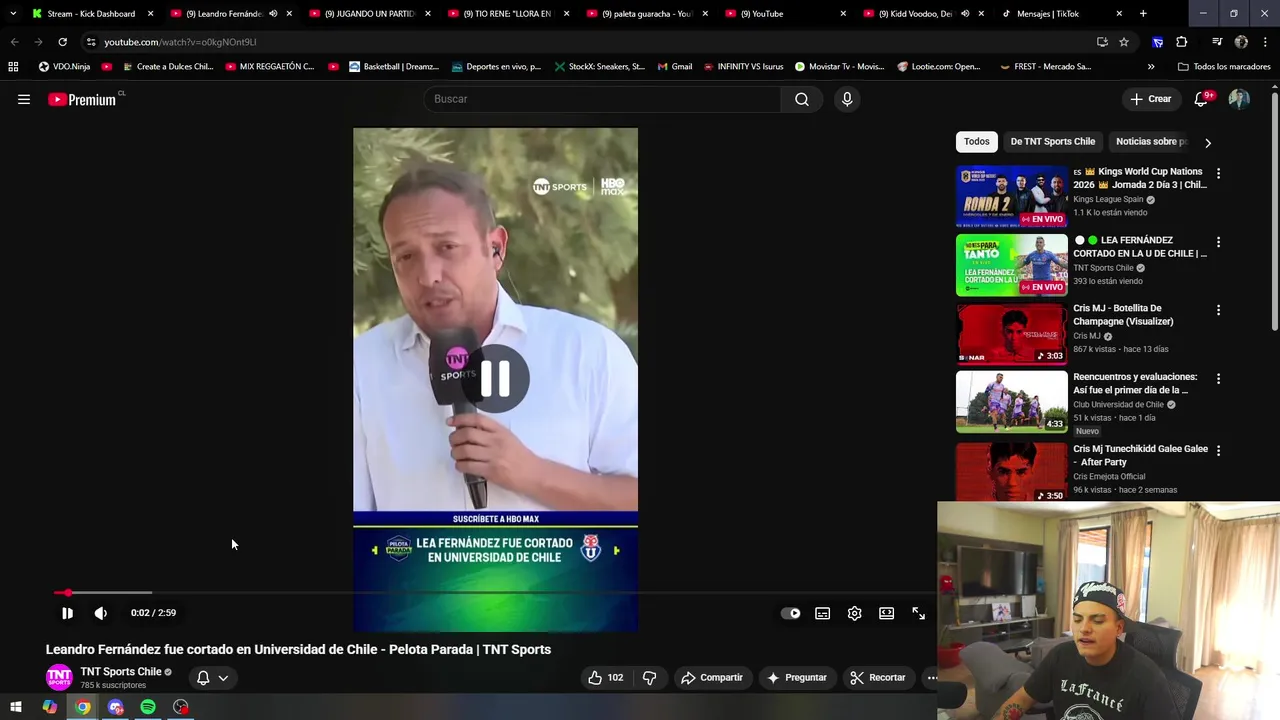Image resolution: width=1280 pixels, height=720 pixels.
Task: Open Gmail bookmark
Action: (675, 67)
